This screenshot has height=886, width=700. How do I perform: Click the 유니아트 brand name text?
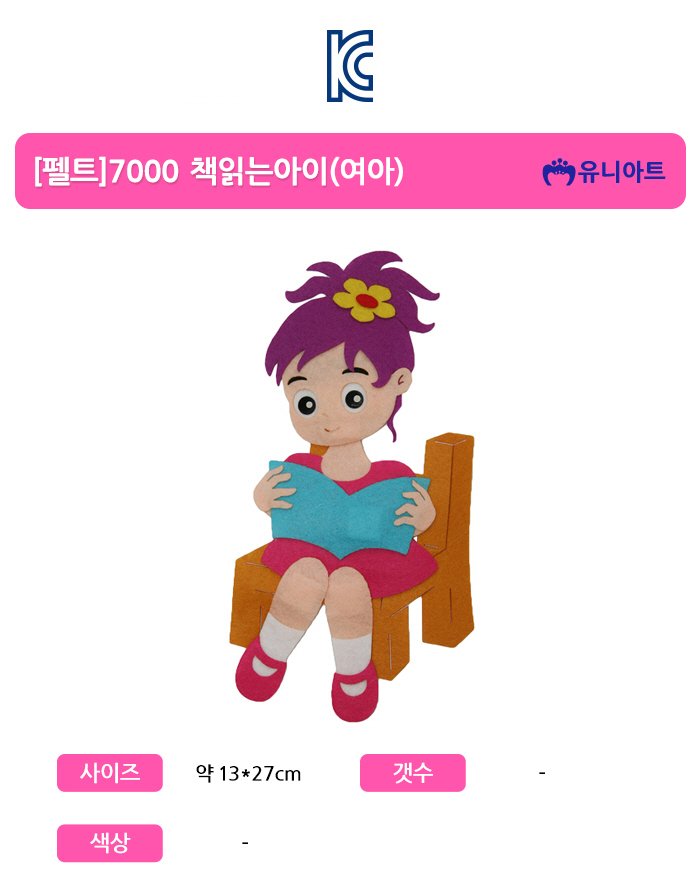tap(621, 172)
